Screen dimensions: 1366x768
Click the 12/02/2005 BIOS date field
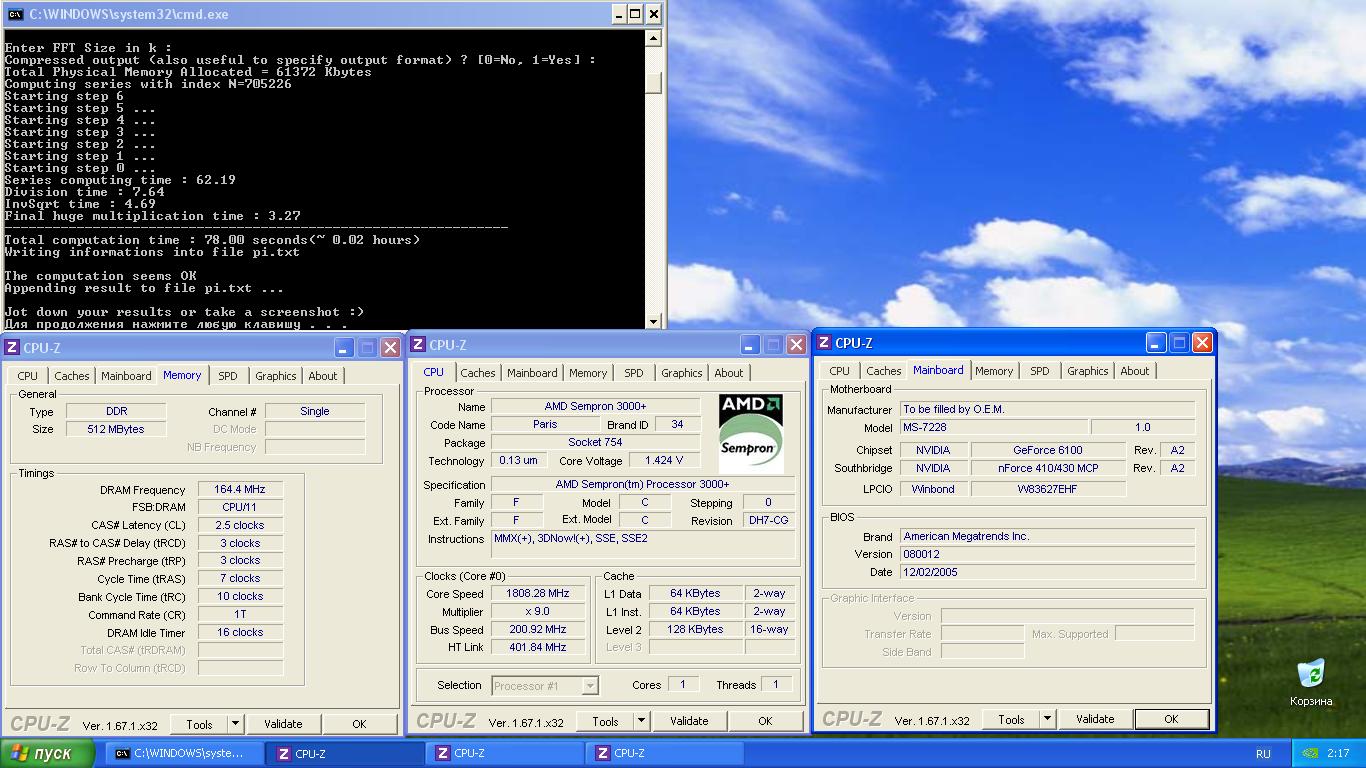tap(1047, 572)
